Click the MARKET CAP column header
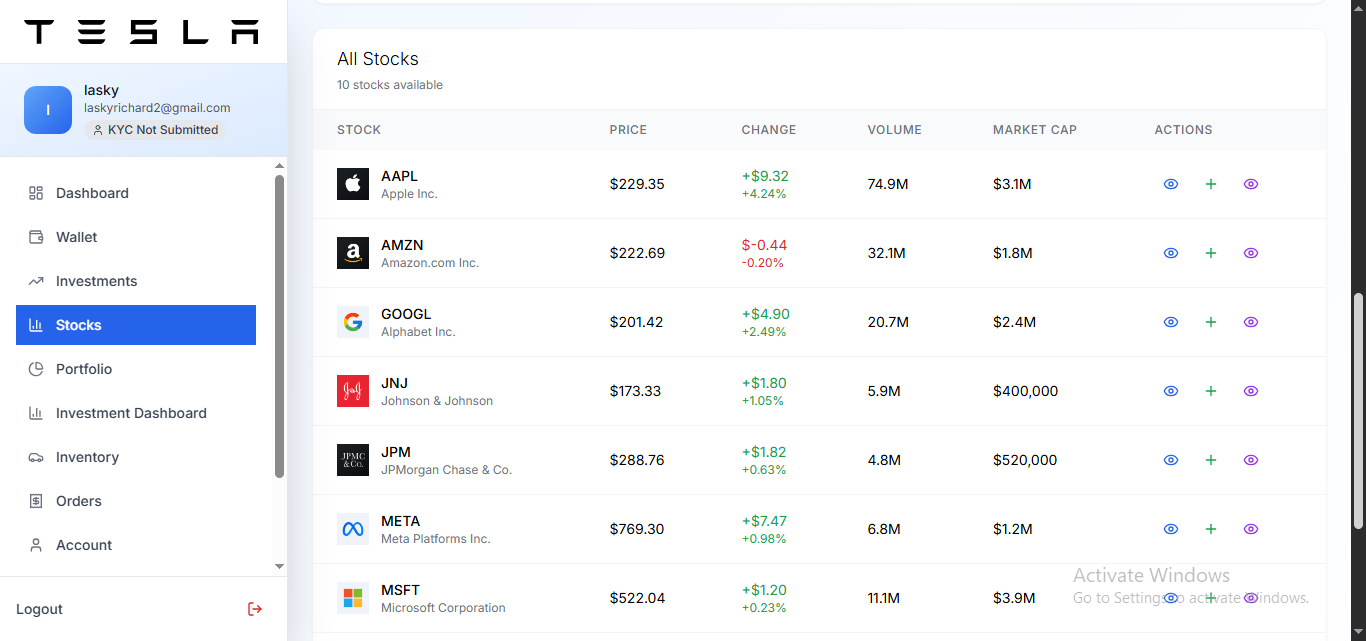The image size is (1366, 641). [1035, 130]
